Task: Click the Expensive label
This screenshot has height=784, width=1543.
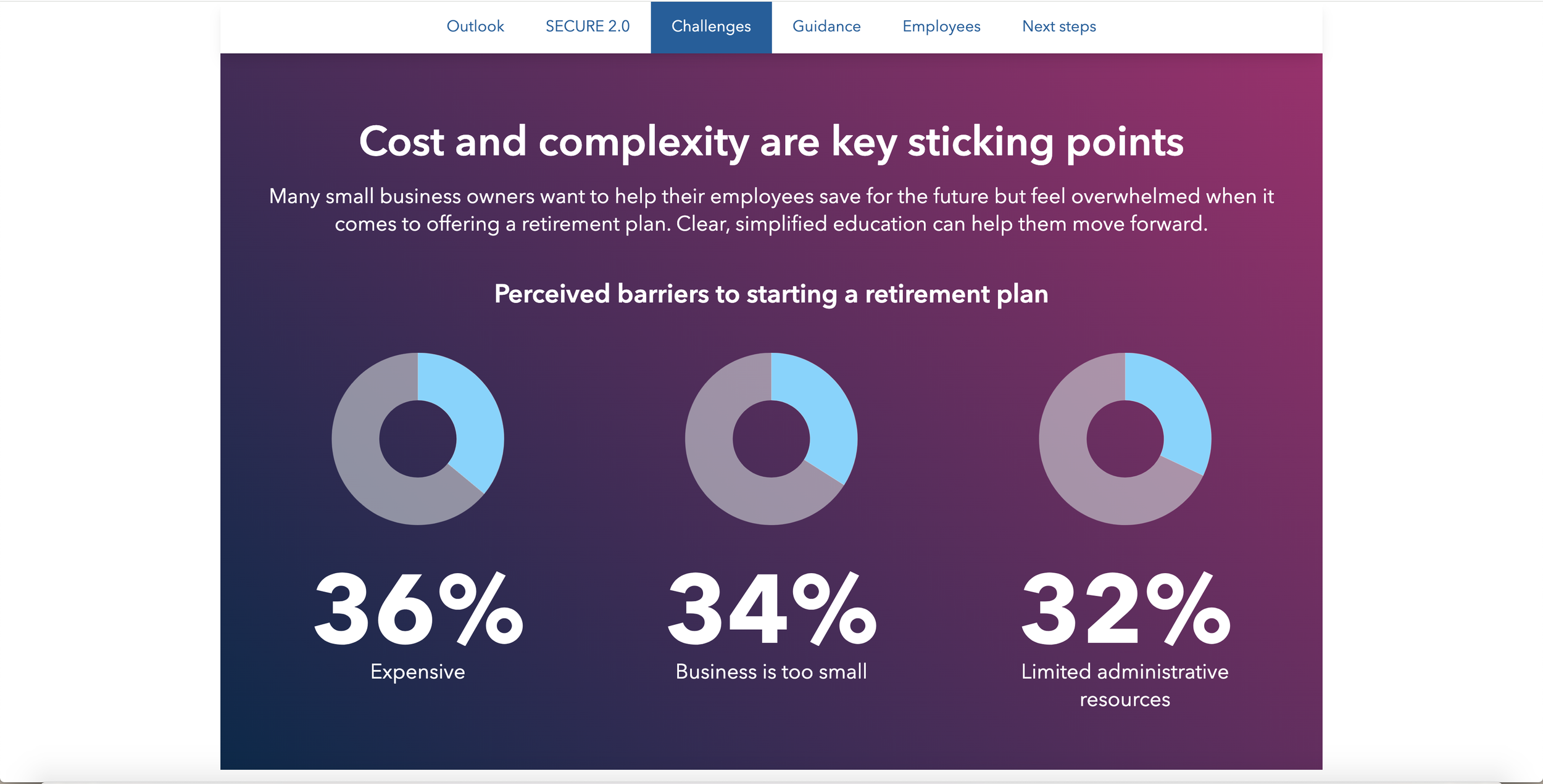Action: (x=418, y=672)
